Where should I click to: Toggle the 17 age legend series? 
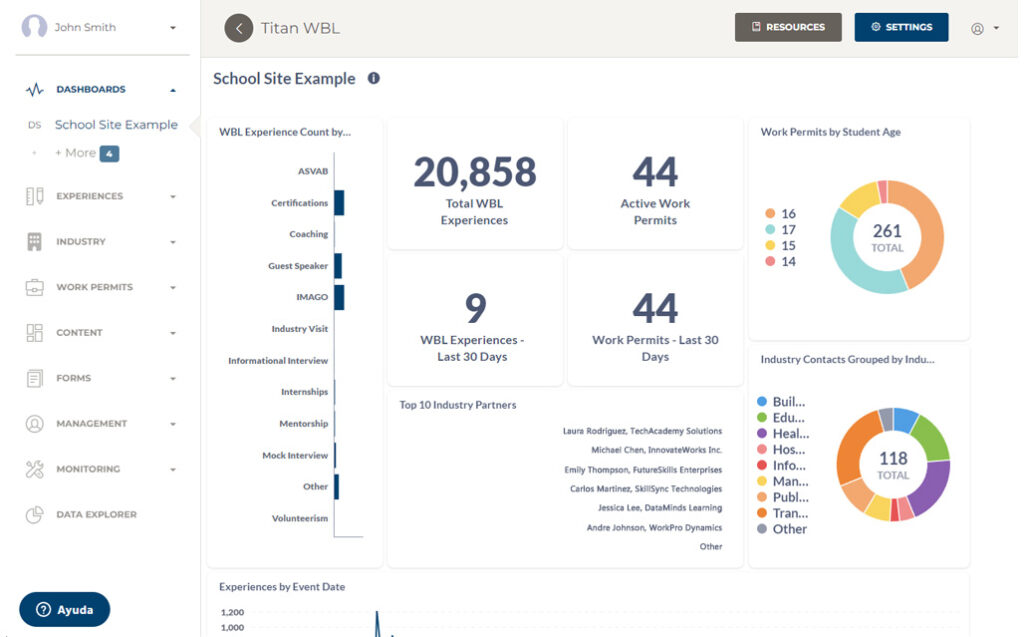[780, 230]
